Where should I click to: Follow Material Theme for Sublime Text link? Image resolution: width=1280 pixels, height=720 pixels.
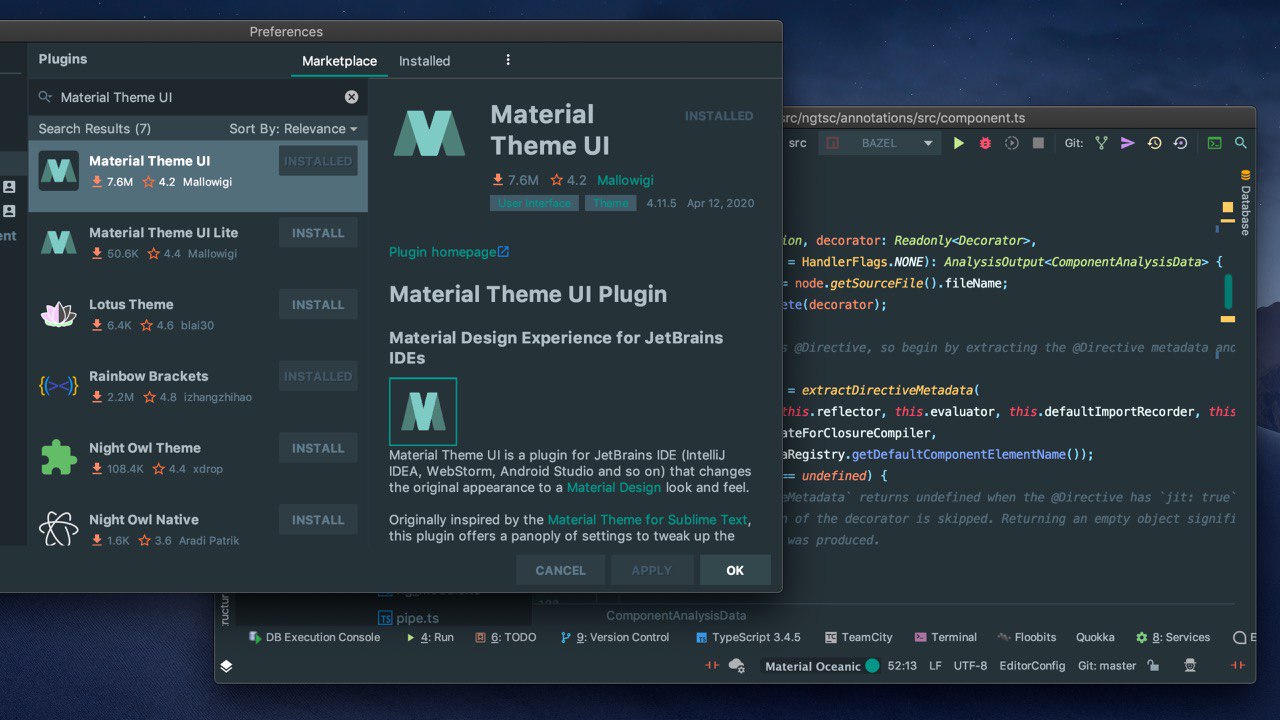pyautogui.click(x=648, y=520)
